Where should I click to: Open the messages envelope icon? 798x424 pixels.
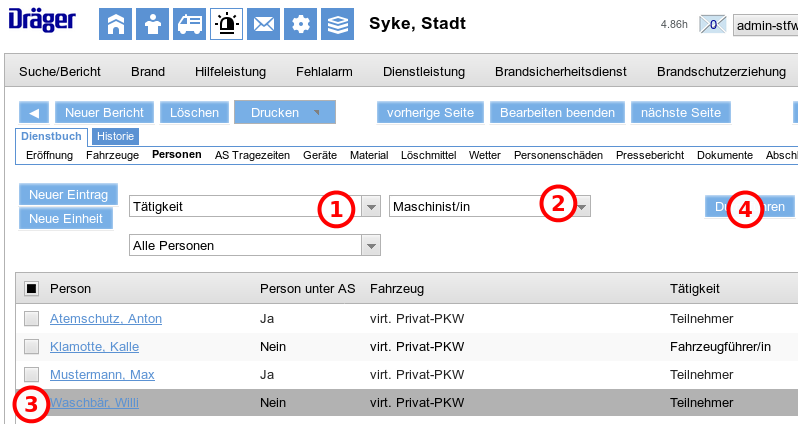point(263,24)
